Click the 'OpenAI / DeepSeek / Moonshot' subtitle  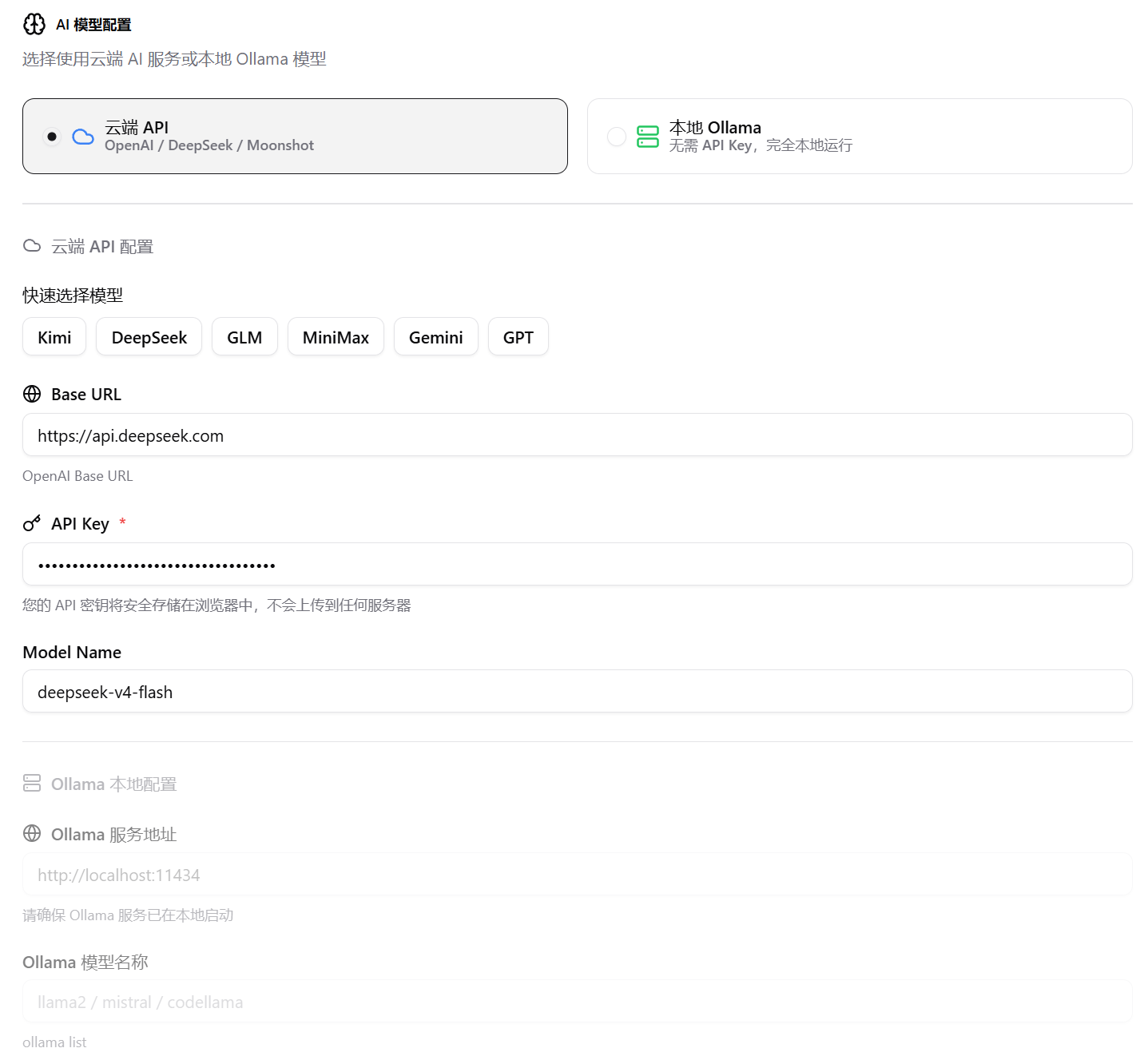pyautogui.click(x=209, y=145)
